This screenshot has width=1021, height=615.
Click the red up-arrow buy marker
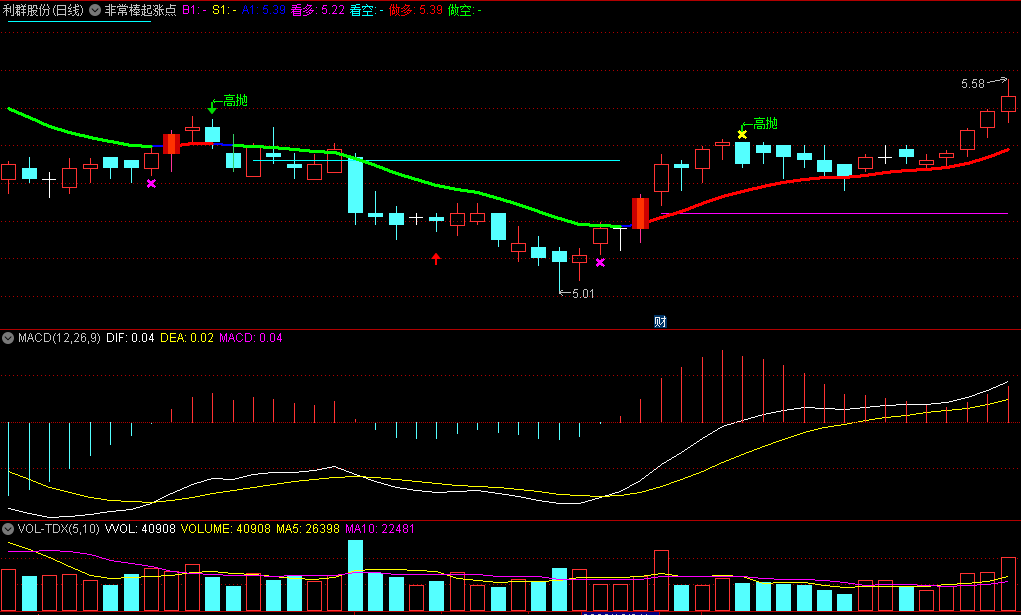[436, 259]
